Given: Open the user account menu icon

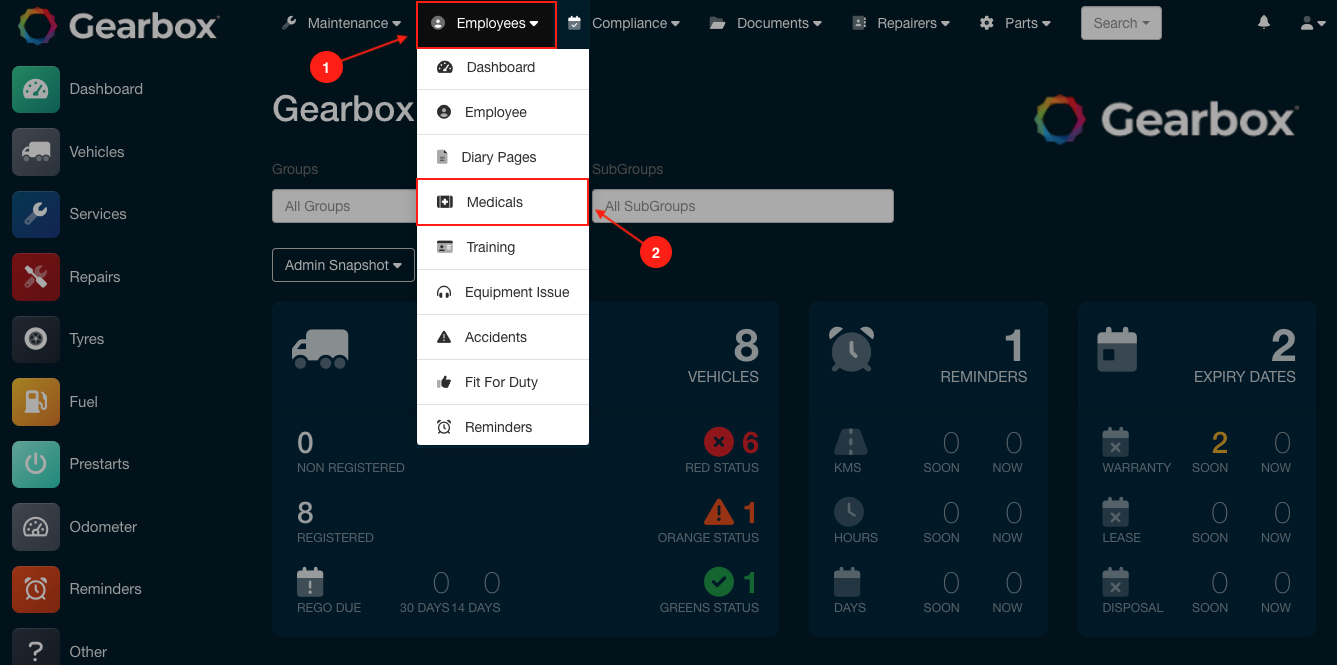Looking at the screenshot, I should pyautogui.click(x=1313, y=23).
